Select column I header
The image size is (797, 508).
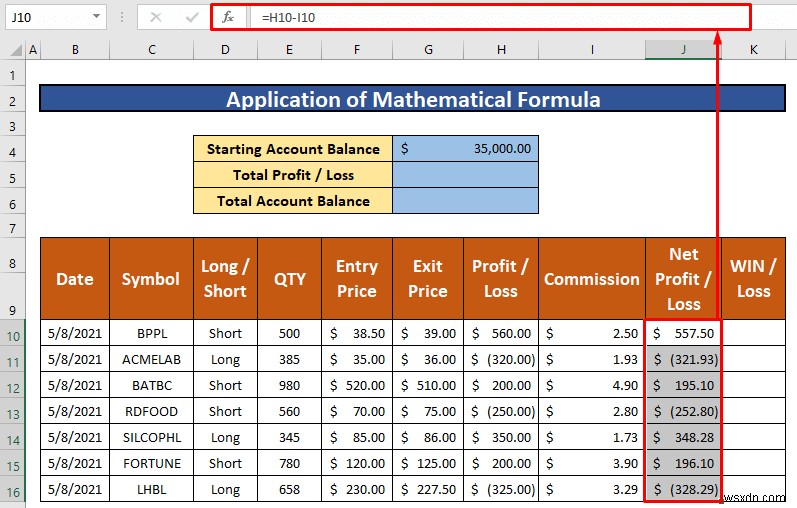click(592, 50)
